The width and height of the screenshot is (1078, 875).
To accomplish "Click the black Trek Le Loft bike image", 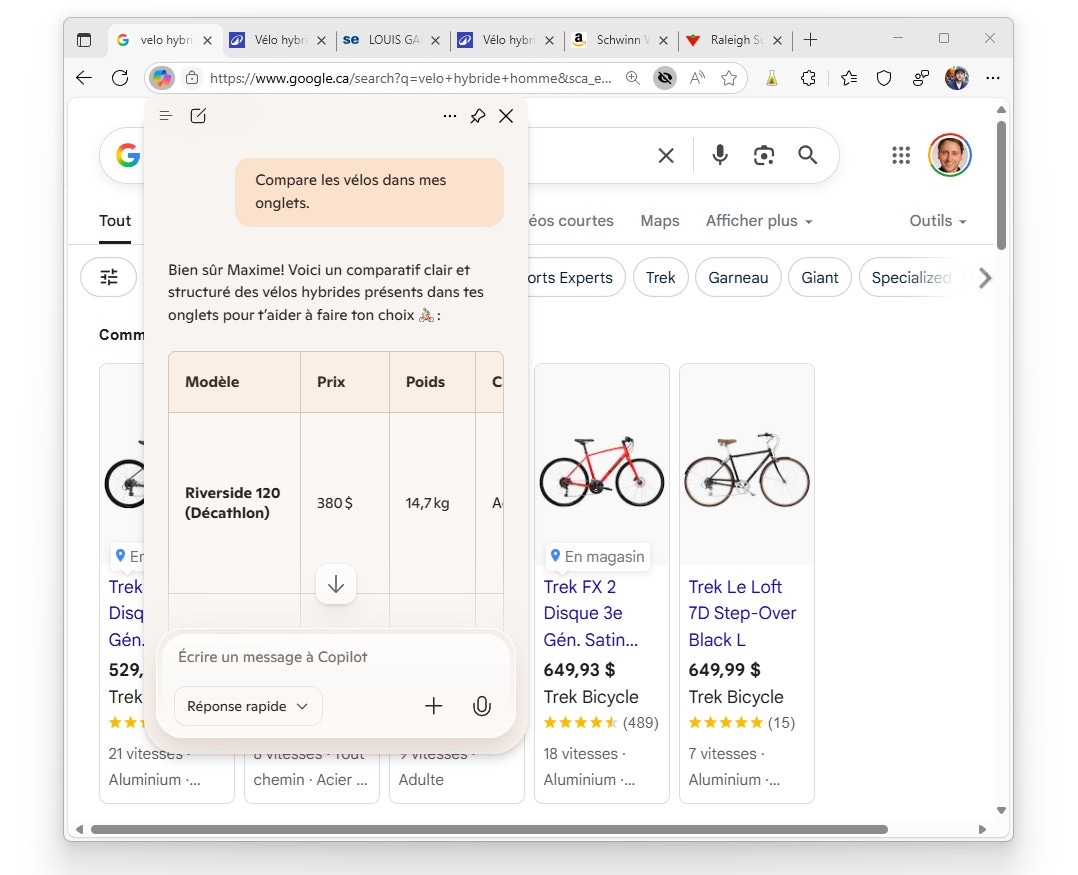I will 747,470.
